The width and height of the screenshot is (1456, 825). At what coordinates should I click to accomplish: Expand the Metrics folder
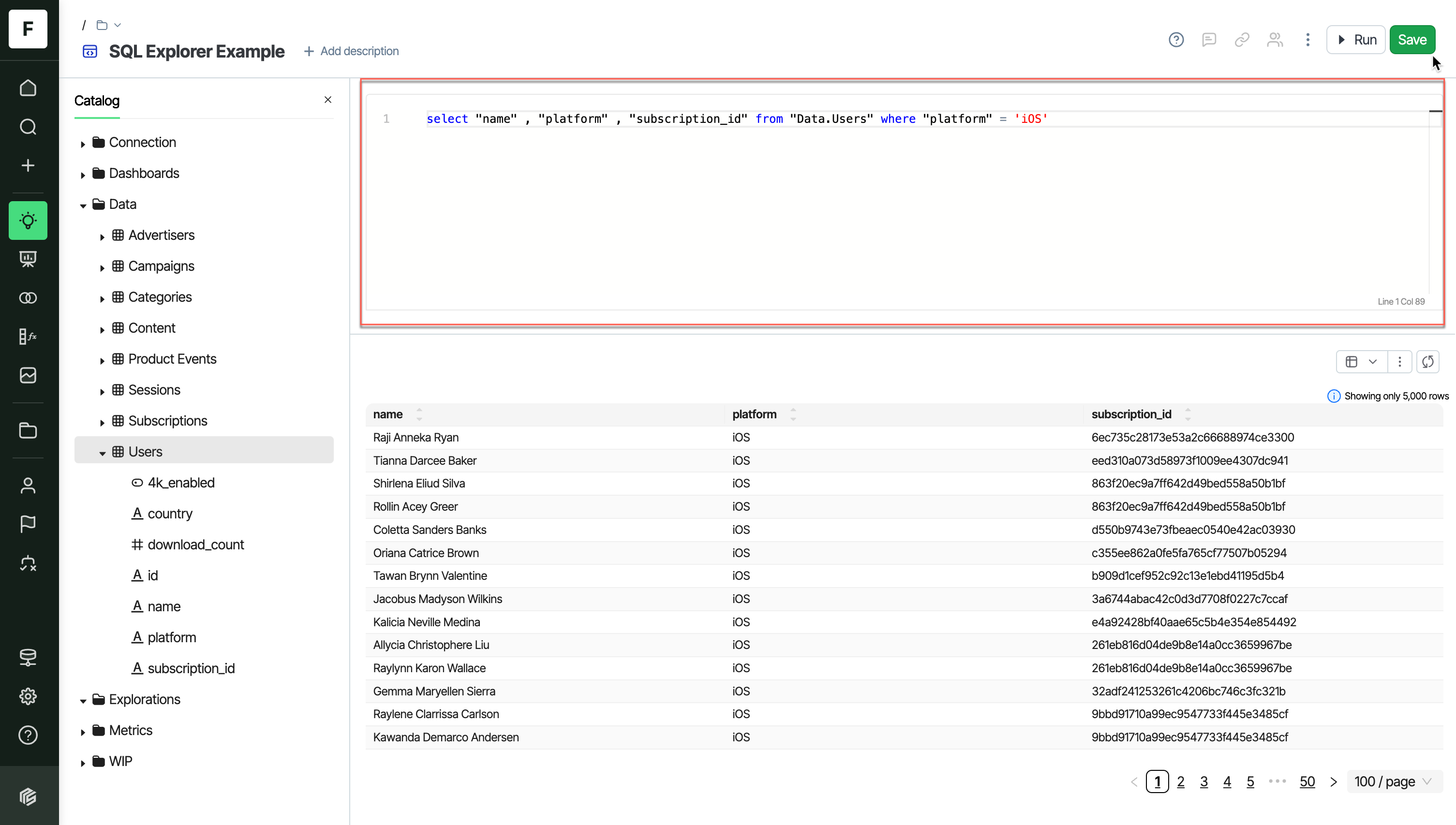[83, 732]
